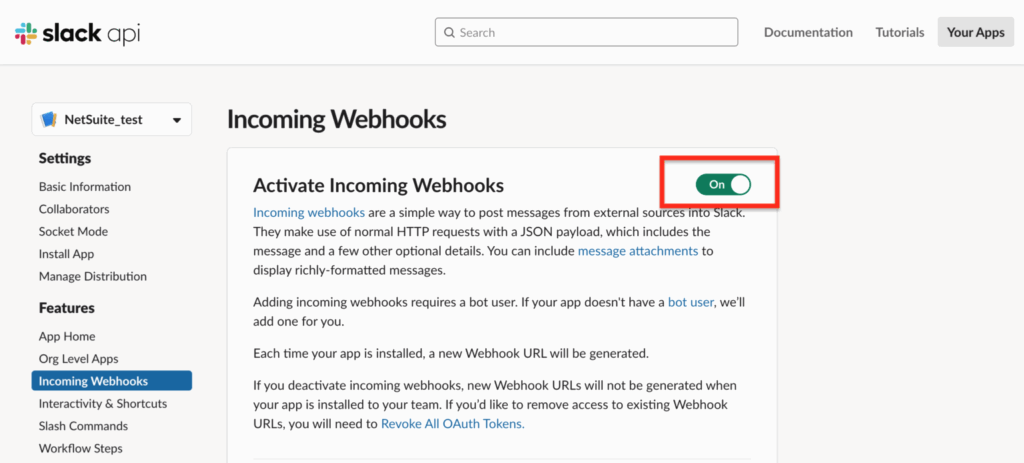Open the bot user link

point(690,302)
